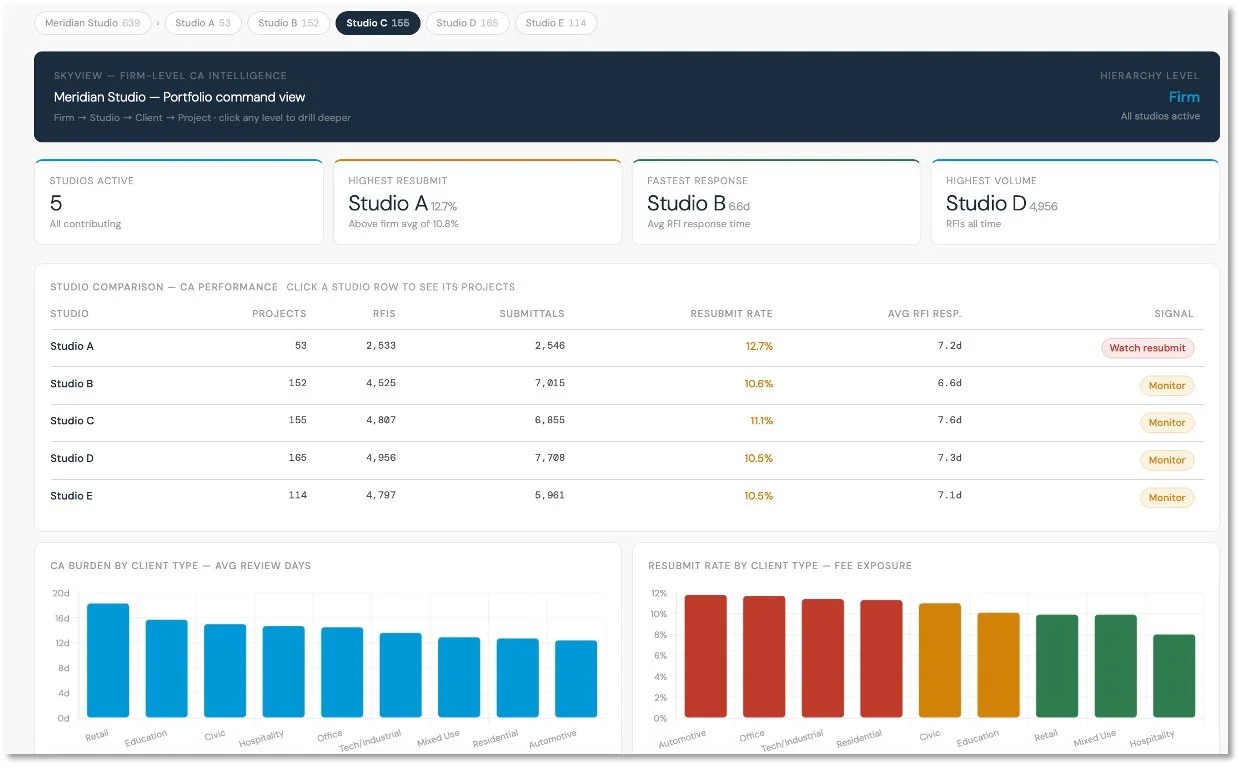Viewport: 1242px width, 768px height.
Task: Switch to the Studio A tab
Action: coord(203,23)
